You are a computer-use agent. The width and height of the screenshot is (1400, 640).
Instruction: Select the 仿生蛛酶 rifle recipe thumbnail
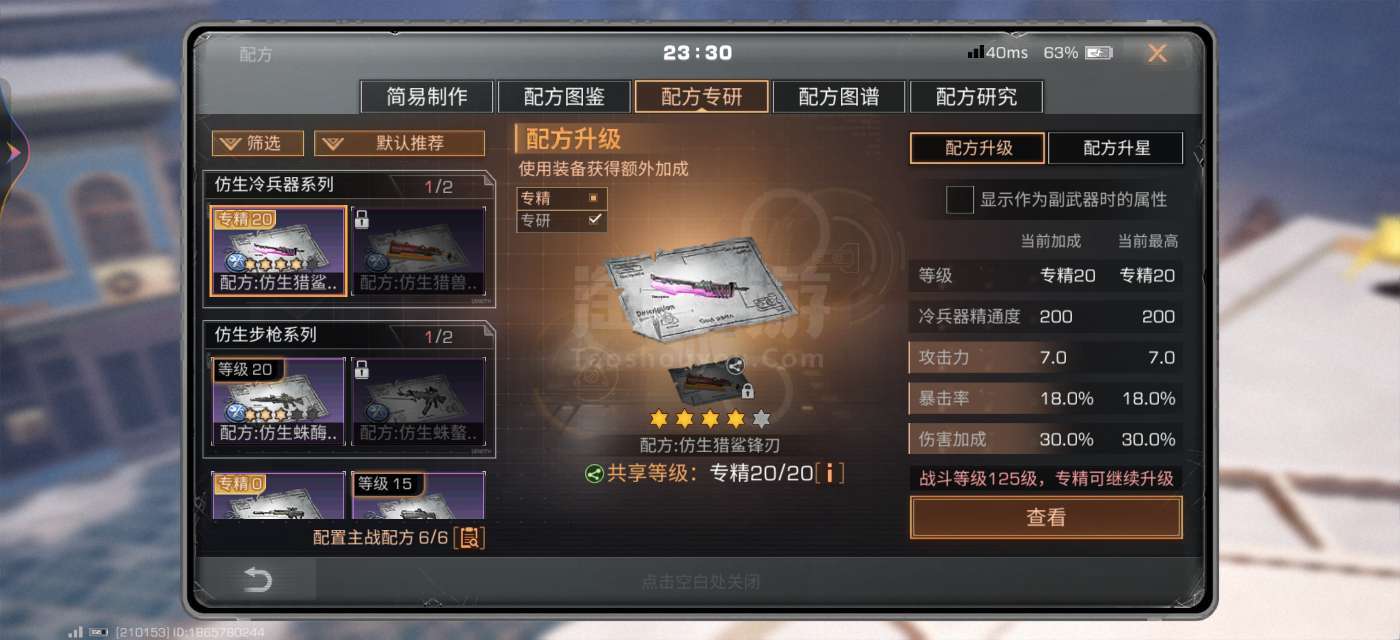279,401
